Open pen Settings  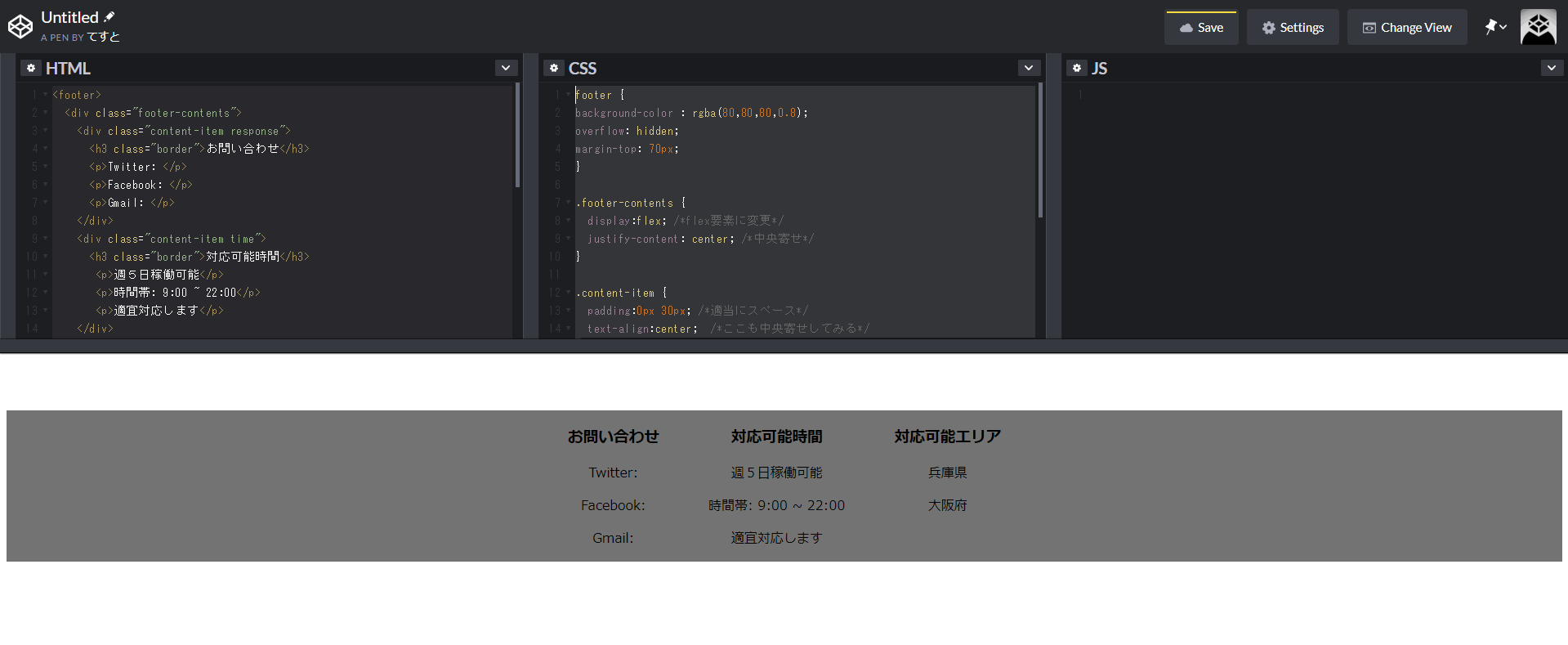[1293, 28]
